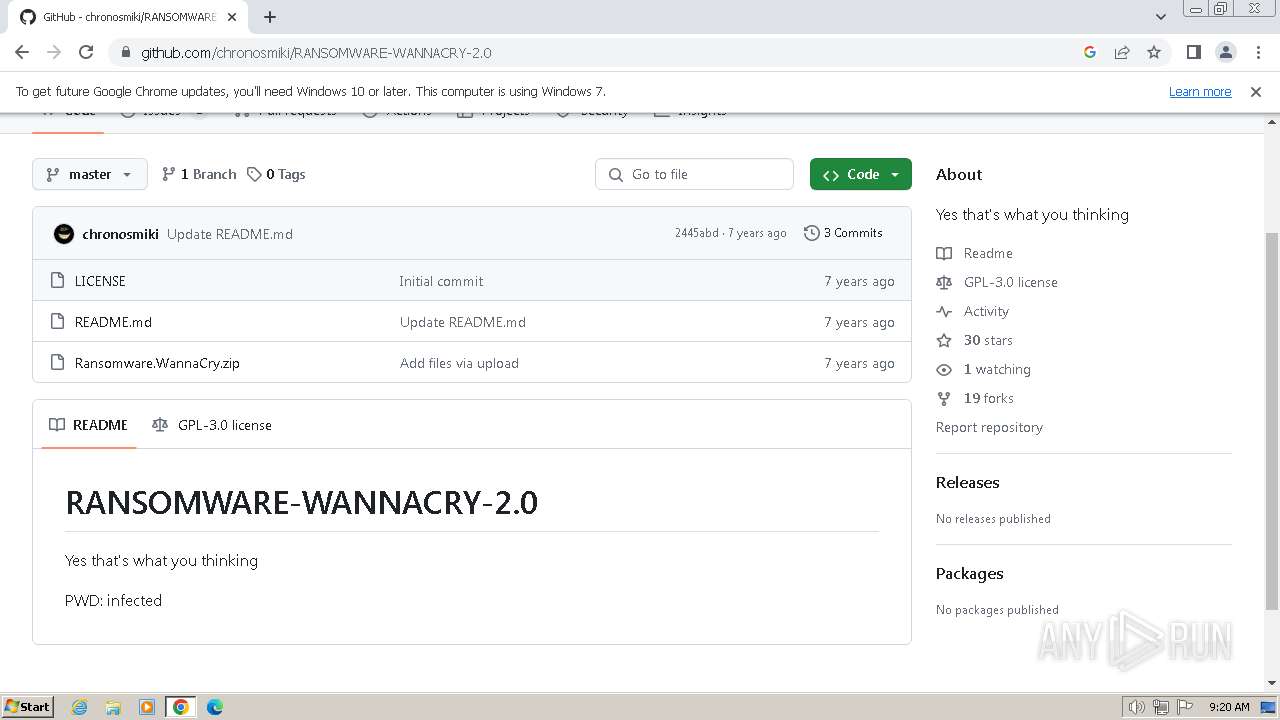
Task: Open Windows Explorer folder from the taskbar
Action: pos(113,707)
